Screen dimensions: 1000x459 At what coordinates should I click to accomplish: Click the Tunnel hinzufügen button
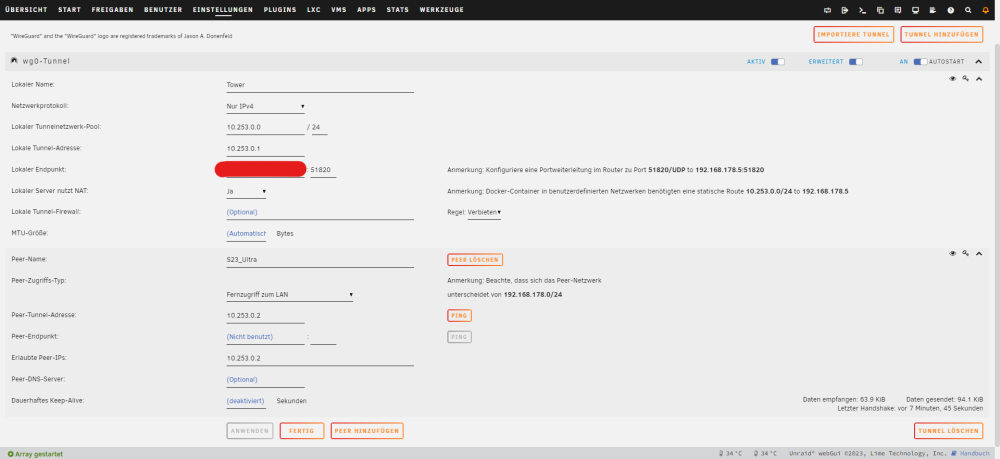click(941, 34)
